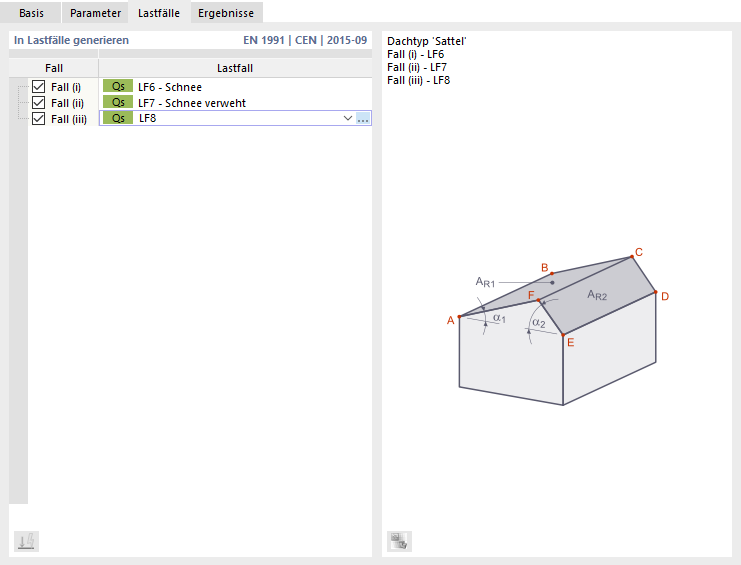741x565 pixels.
Task: Click the Qs tag in the LF8 row
Action: [118, 118]
